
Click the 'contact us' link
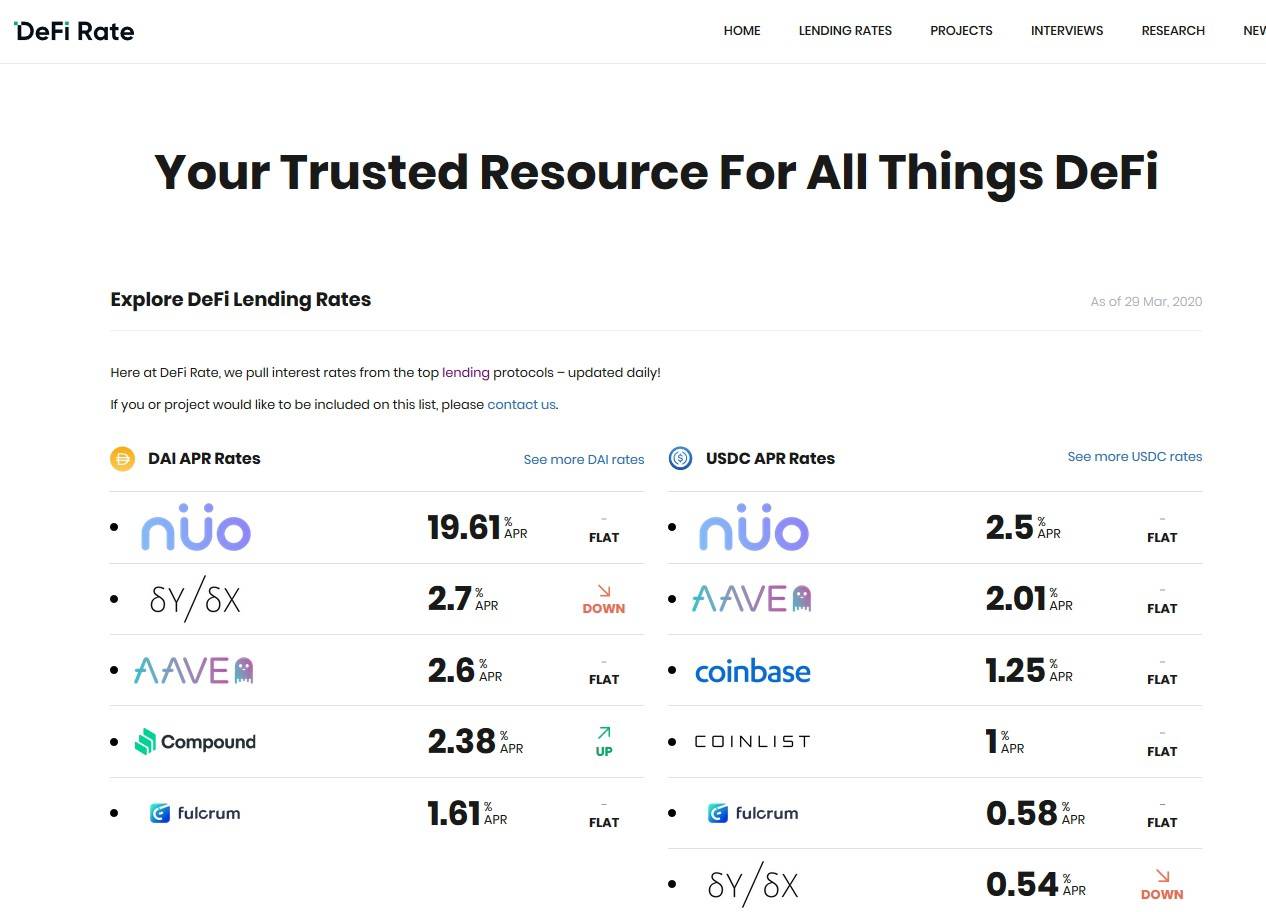(521, 405)
